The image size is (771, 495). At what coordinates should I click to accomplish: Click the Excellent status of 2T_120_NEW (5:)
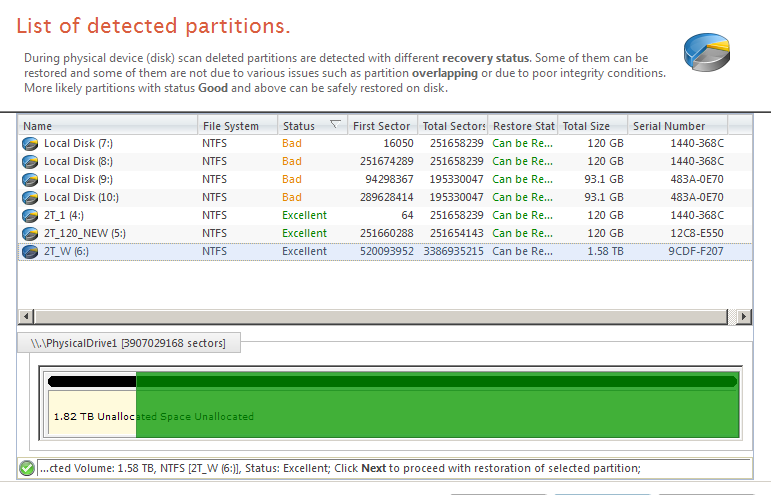[304, 233]
